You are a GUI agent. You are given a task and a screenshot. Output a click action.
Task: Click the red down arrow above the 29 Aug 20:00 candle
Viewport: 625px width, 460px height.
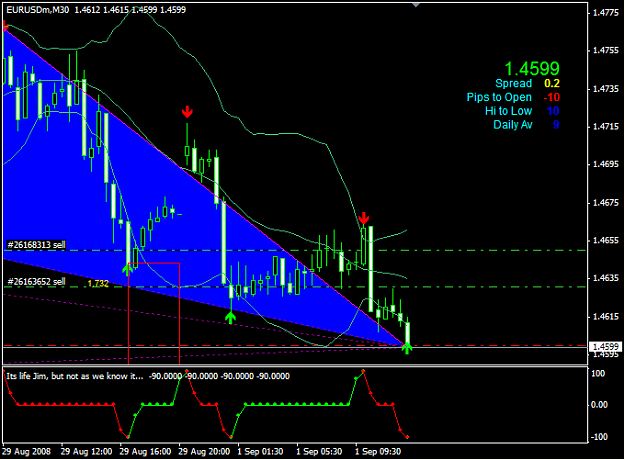coord(187,112)
